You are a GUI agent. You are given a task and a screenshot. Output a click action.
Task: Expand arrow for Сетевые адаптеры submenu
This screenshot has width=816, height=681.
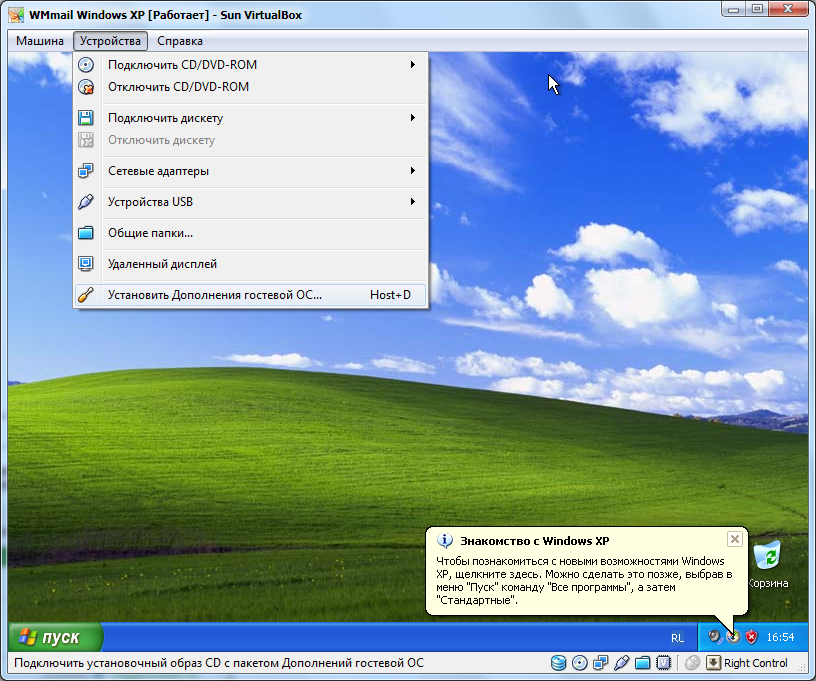coord(413,171)
